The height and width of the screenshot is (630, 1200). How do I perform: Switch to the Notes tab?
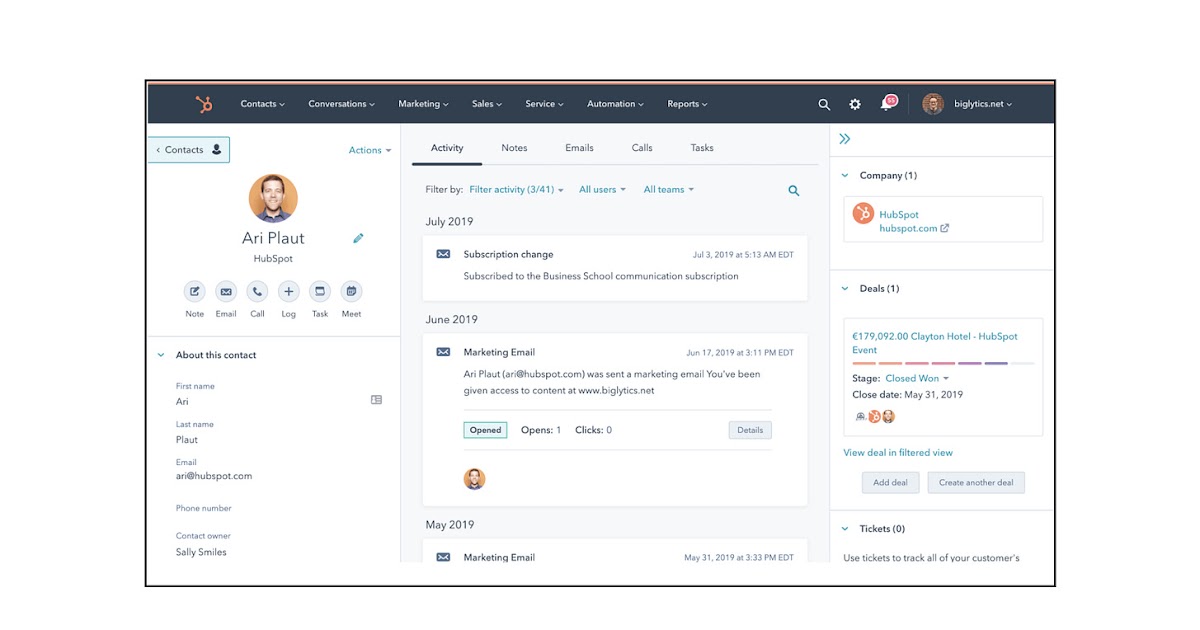pos(514,148)
